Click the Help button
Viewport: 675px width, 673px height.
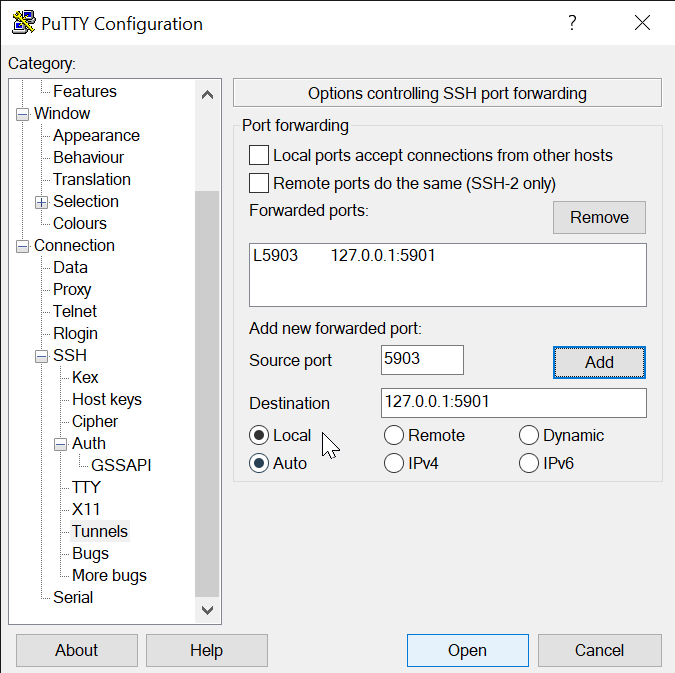[207, 650]
